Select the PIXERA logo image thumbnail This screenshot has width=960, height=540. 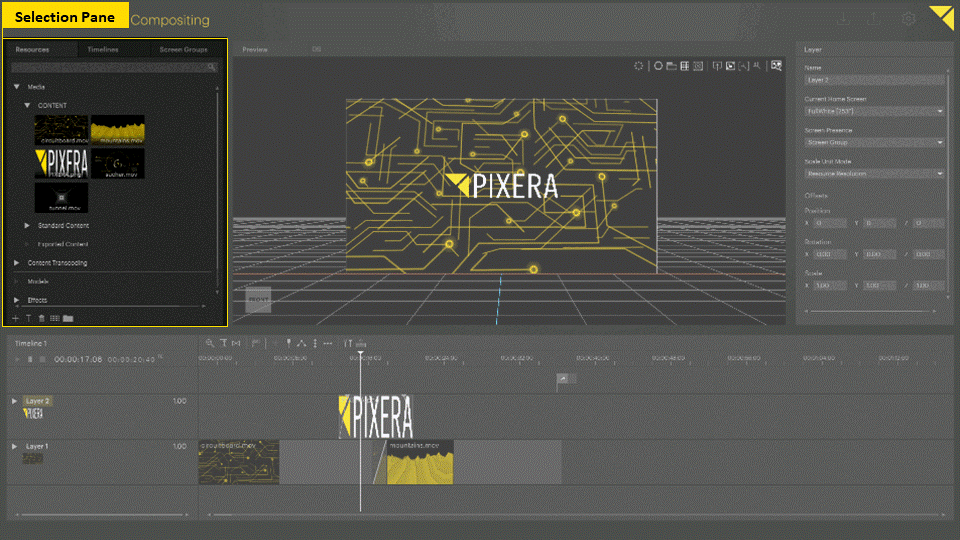coord(61,163)
